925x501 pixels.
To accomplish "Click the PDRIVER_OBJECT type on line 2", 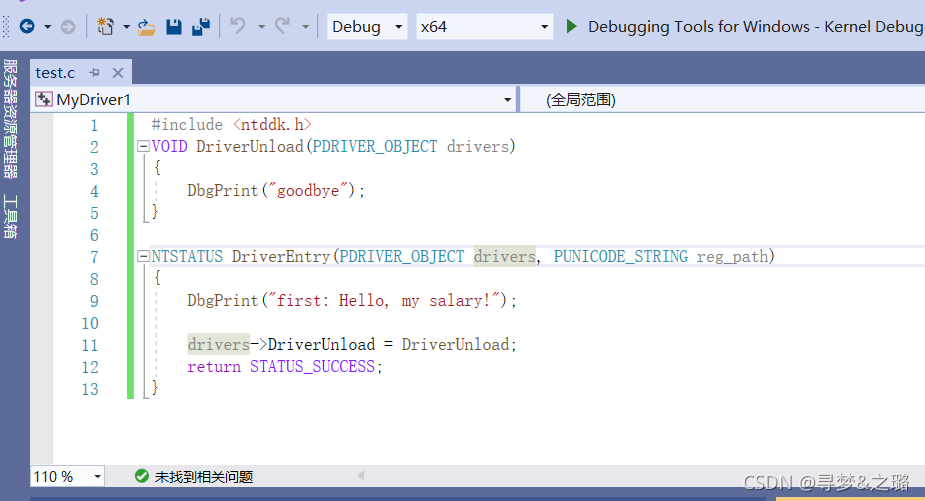I will click(375, 146).
